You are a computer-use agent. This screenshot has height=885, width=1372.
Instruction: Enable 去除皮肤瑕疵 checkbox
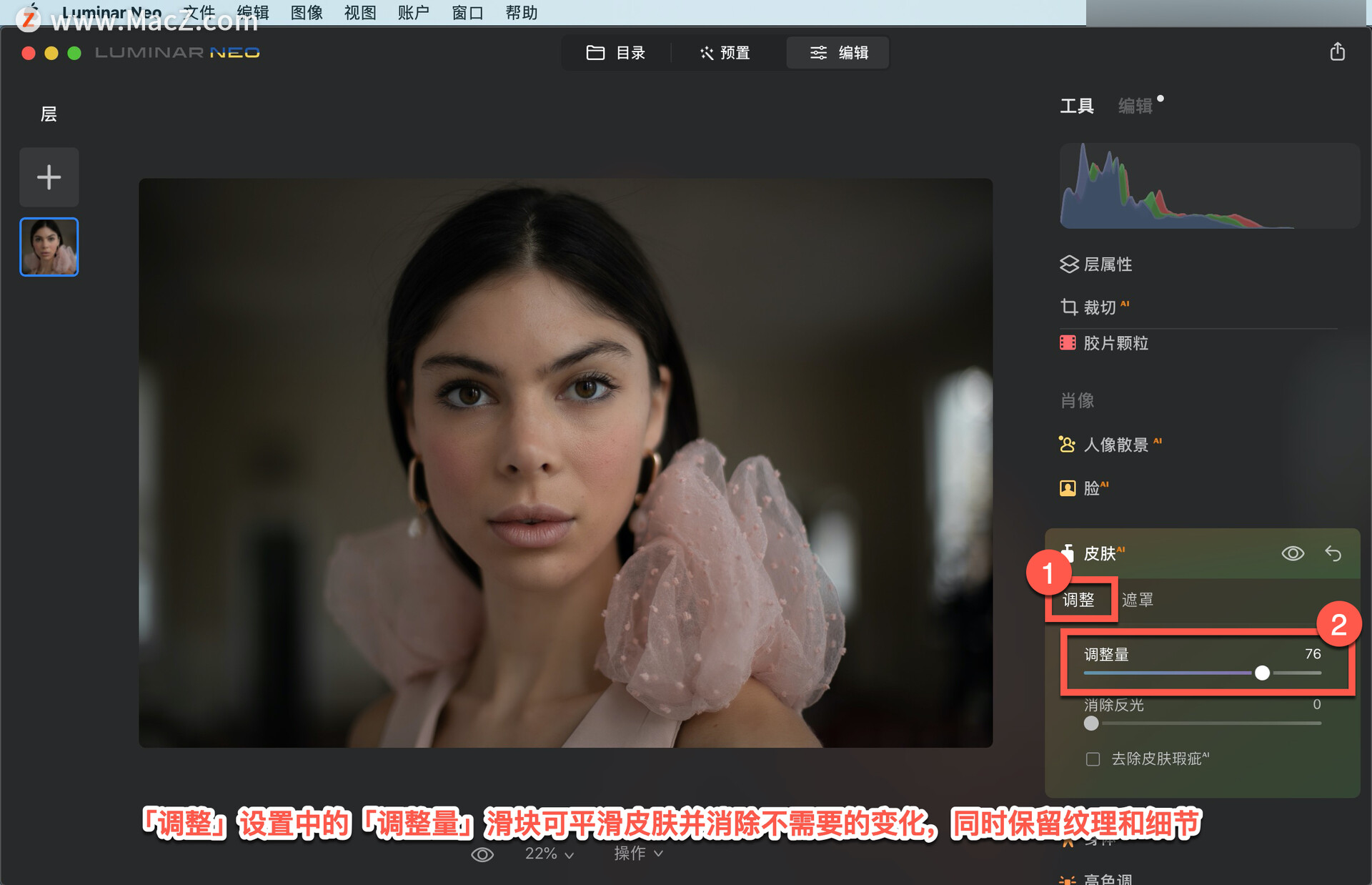1093,759
